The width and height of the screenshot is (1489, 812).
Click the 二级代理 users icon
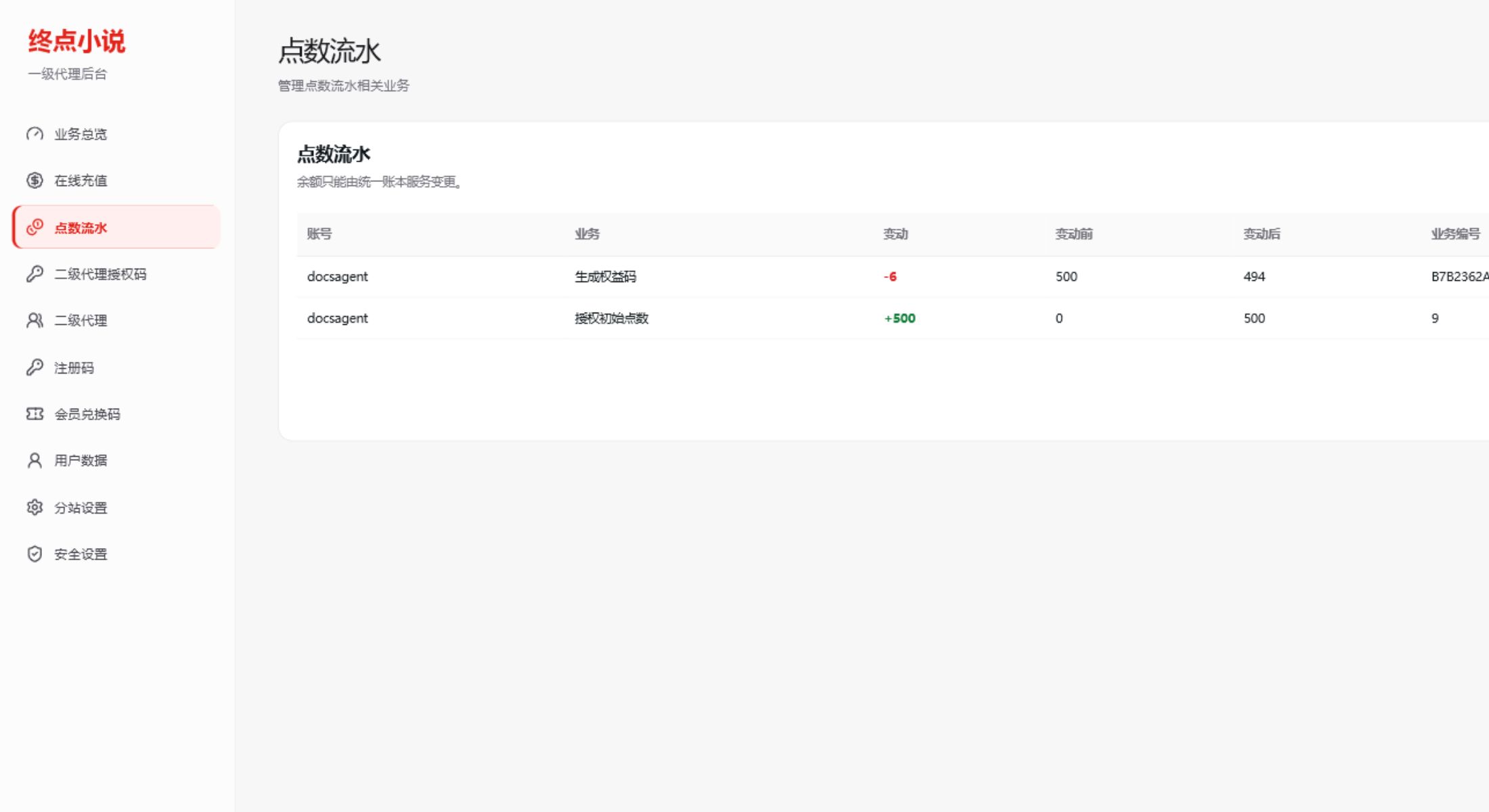35,320
